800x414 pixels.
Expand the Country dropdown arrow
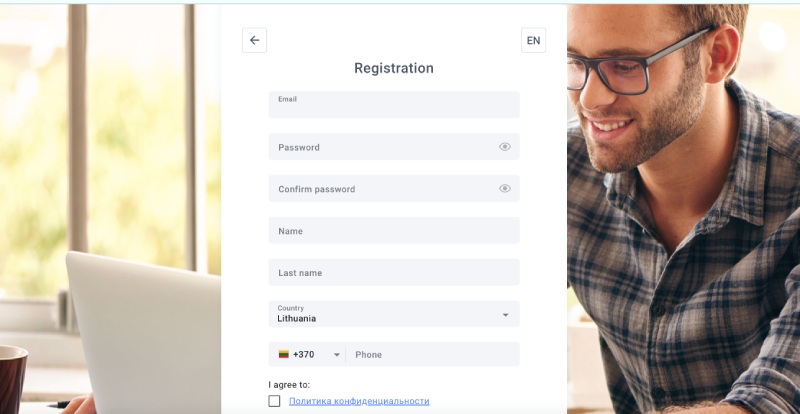pos(505,315)
